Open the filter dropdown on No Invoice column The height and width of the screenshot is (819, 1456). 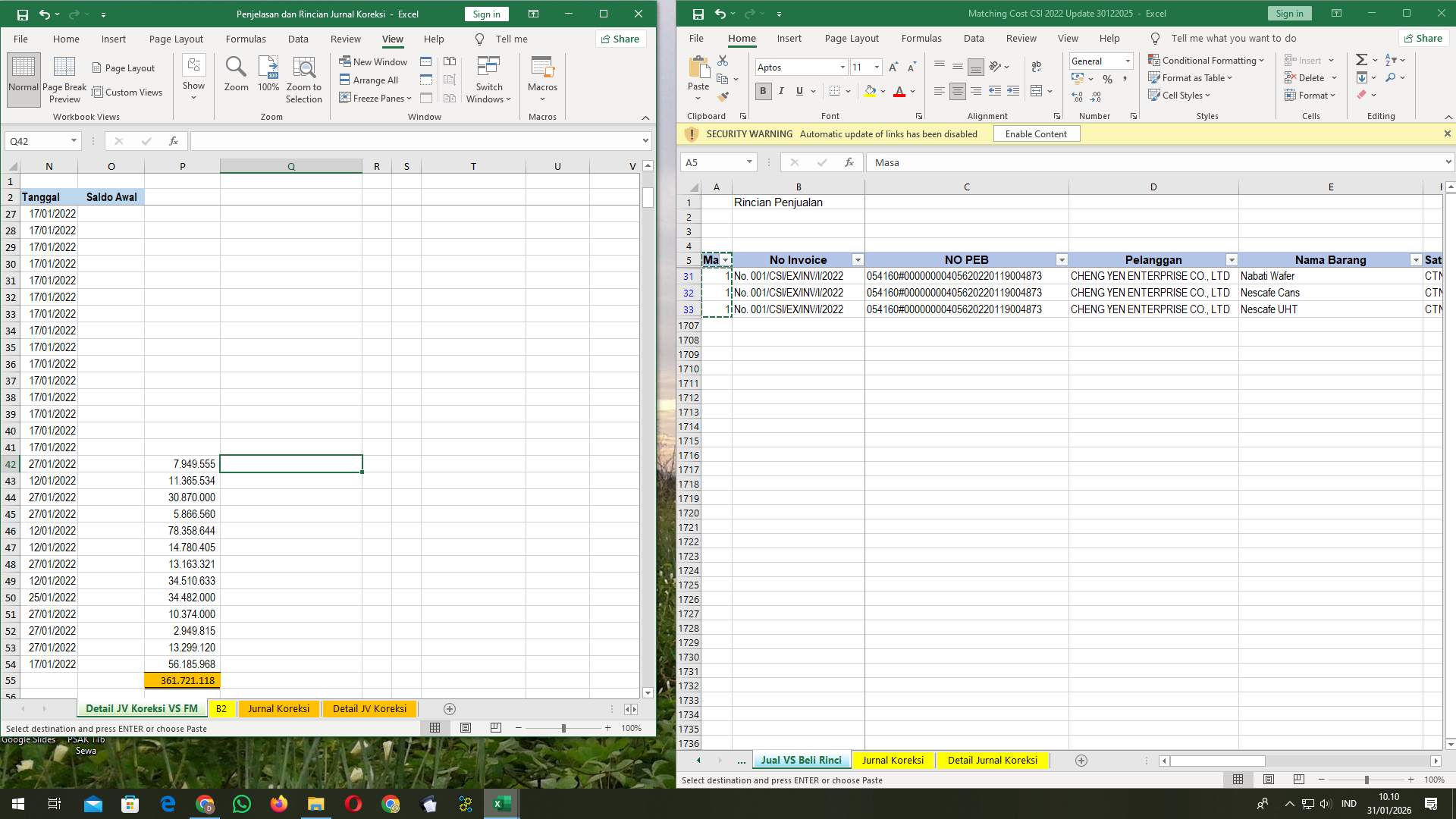coord(858,259)
